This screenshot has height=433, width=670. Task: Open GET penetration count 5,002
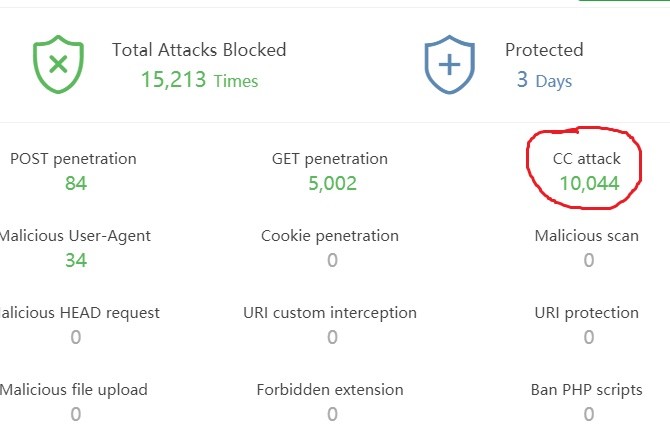pos(332,183)
